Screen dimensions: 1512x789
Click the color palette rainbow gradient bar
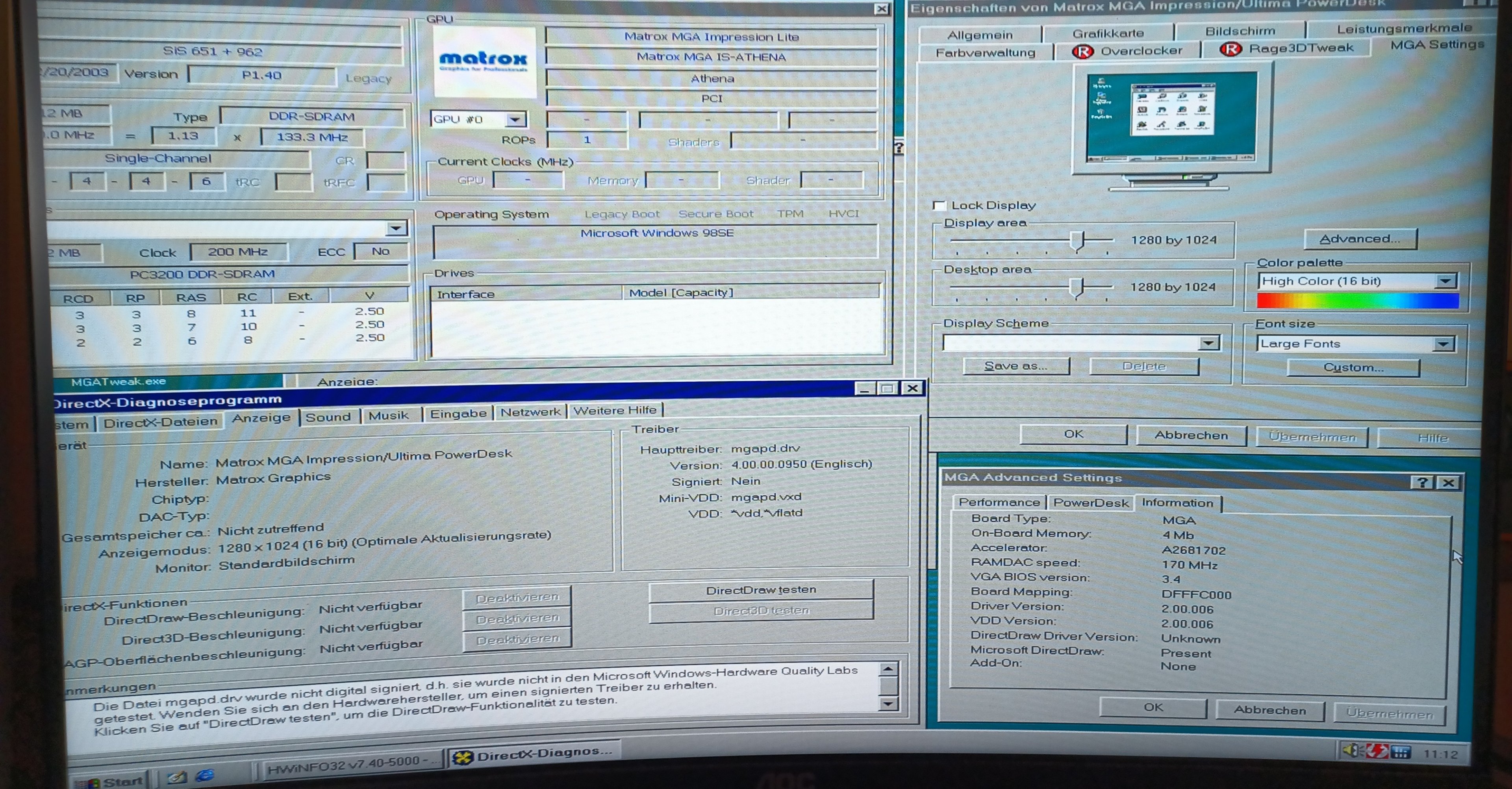pos(1357,301)
